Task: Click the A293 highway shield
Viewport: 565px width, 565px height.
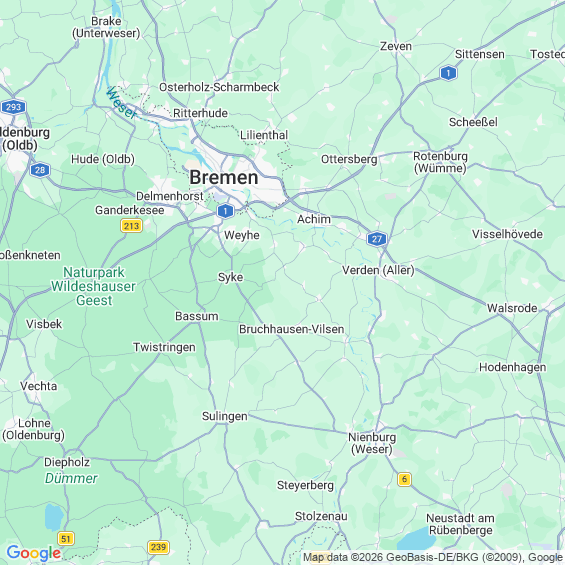Action: click(13, 107)
